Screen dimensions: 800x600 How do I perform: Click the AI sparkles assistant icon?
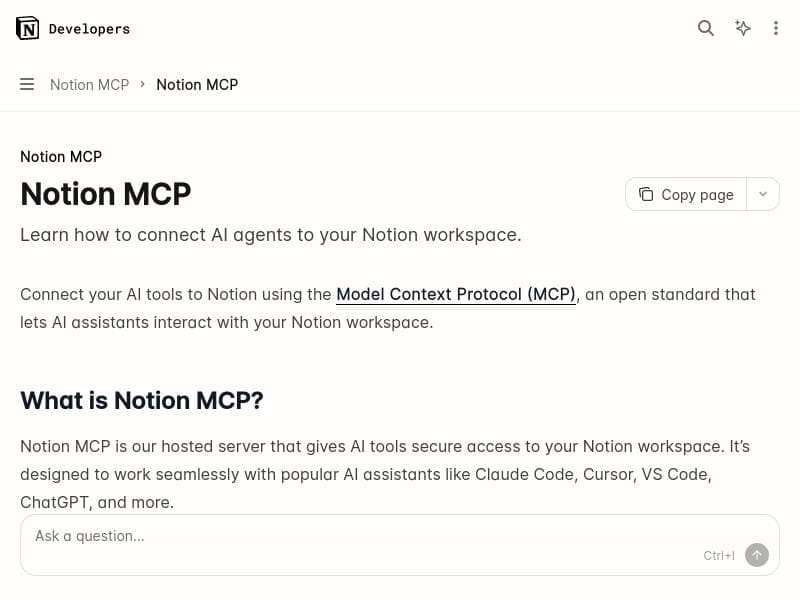click(x=743, y=28)
